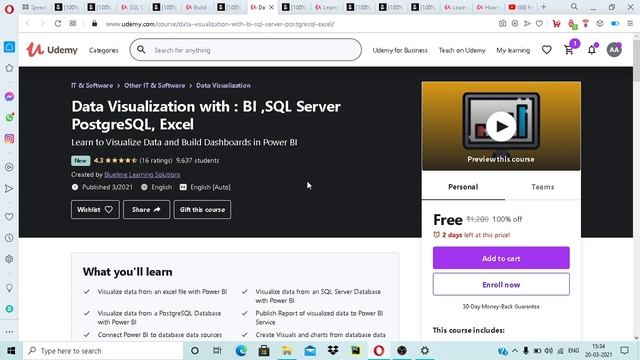
Task: Open the Speed Dial grid icon in the address bar
Action: pyautogui.click(x=73, y=24)
